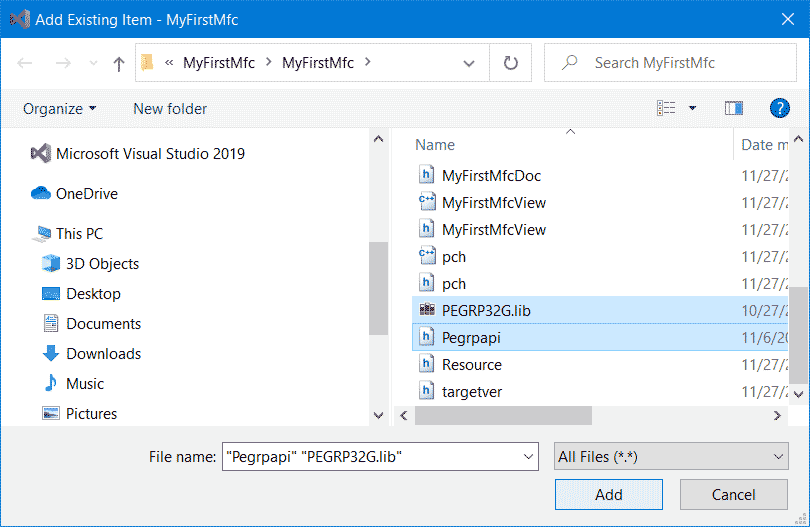Click the Add button
The width and height of the screenshot is (810, 527).
click(x=609, y=494)
